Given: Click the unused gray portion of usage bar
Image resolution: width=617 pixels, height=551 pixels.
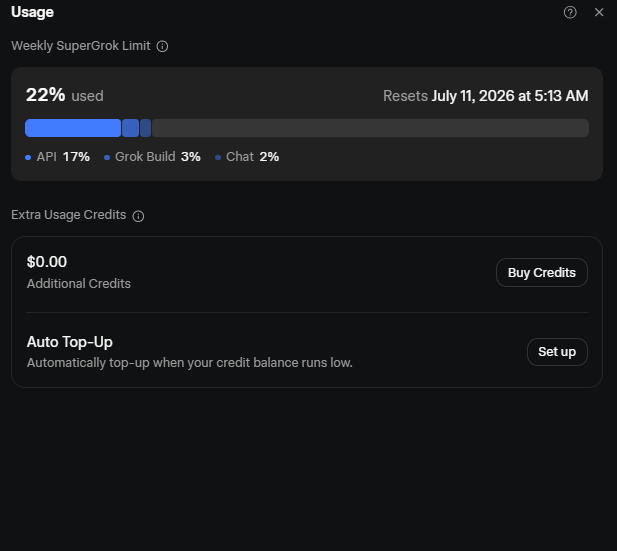Looking at the screenshot, I should pos(370,128).
